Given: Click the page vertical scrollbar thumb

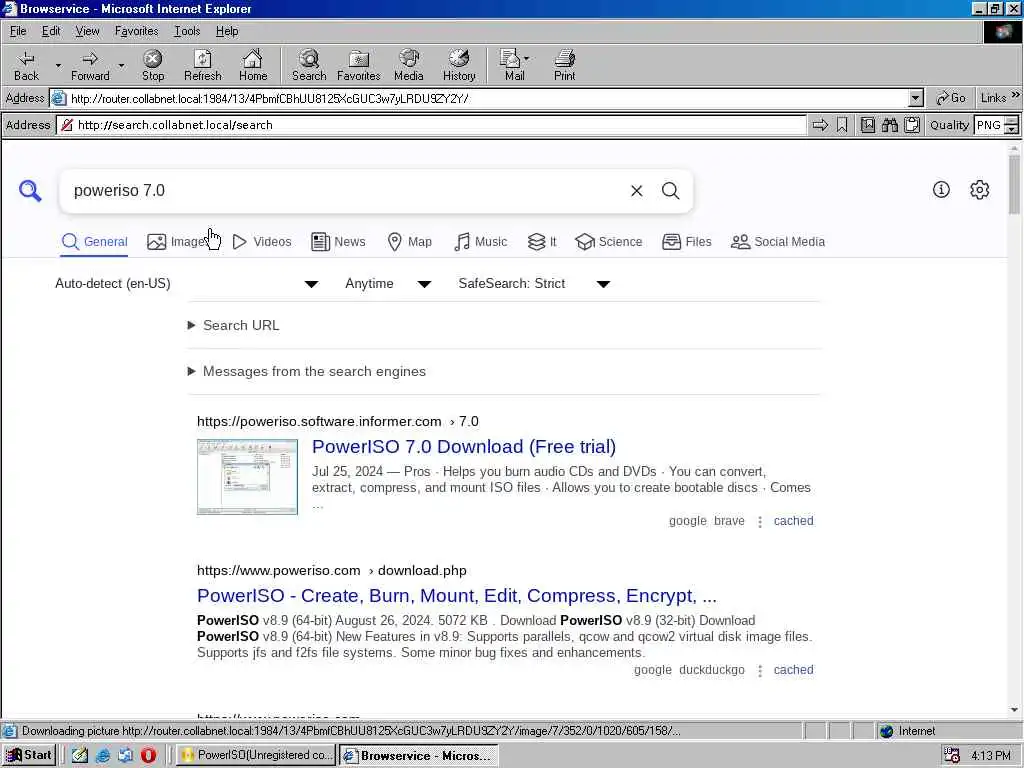Looking at the screenshot, I should (1014, 185).
